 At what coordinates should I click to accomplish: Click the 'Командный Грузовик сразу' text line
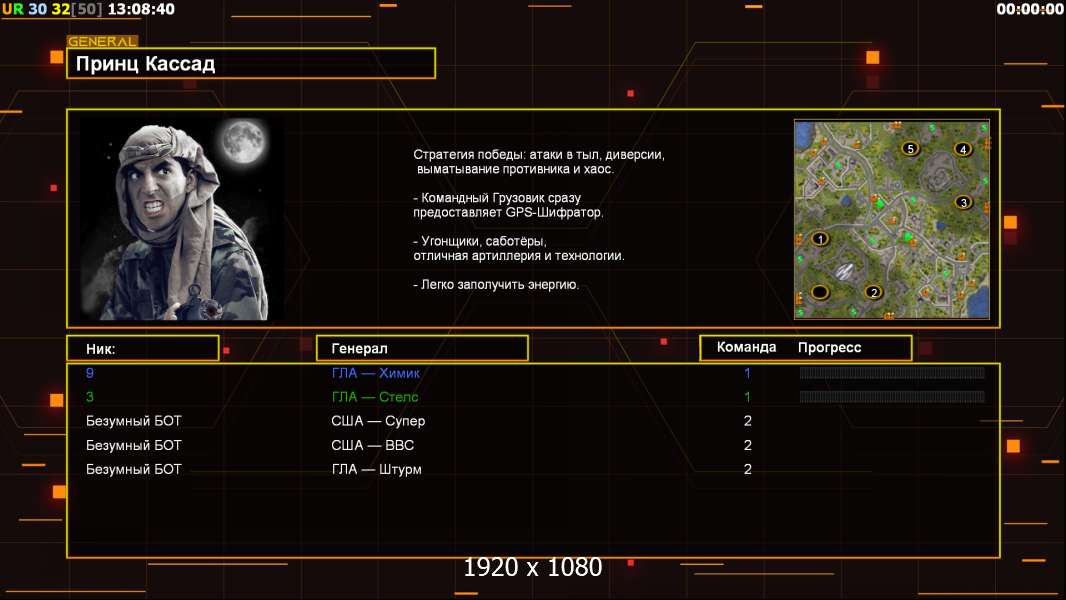pos(497,198)
